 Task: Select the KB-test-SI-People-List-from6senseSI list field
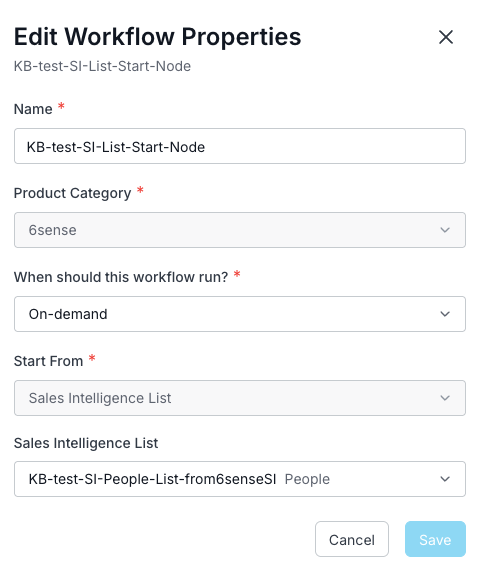coord(240,479)
